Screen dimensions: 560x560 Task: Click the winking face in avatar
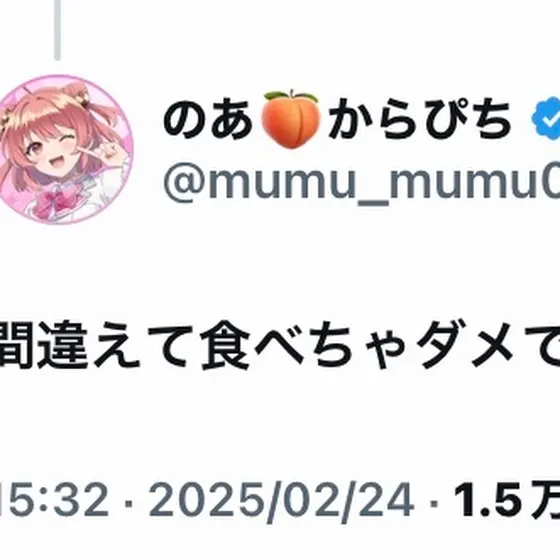click(x=54, y=150)
